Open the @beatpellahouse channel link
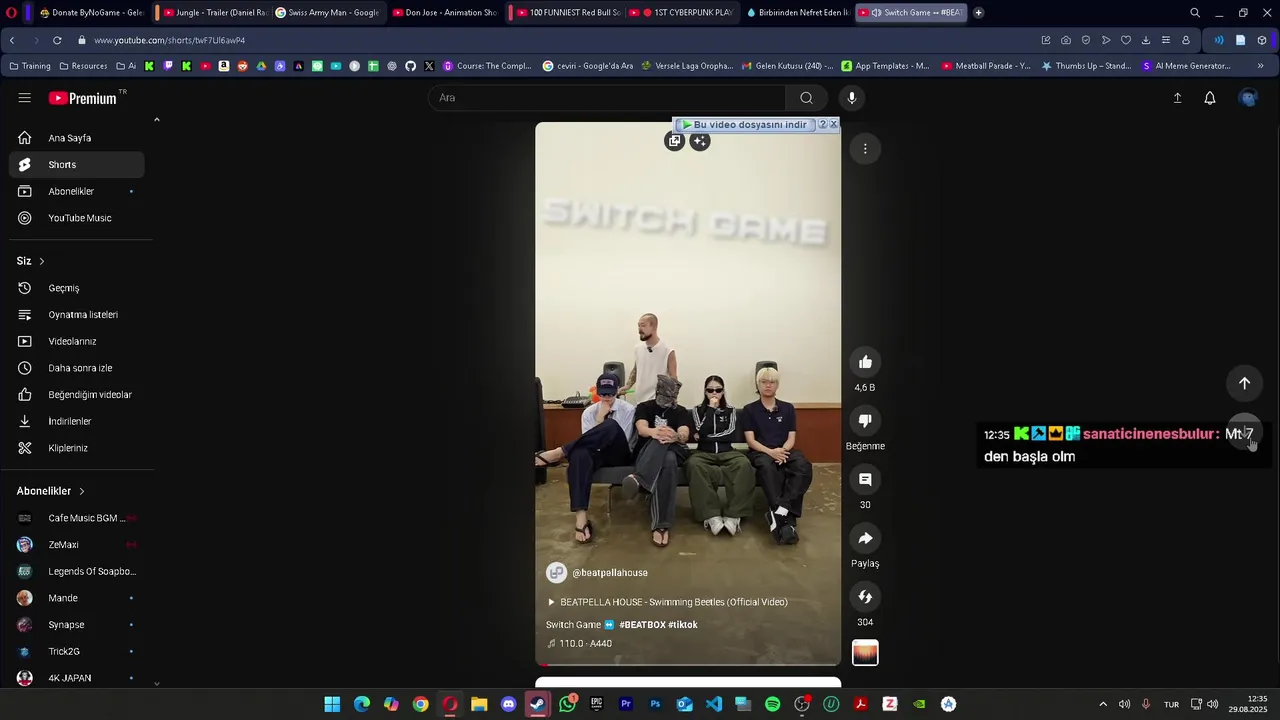 tap(609, 573)
